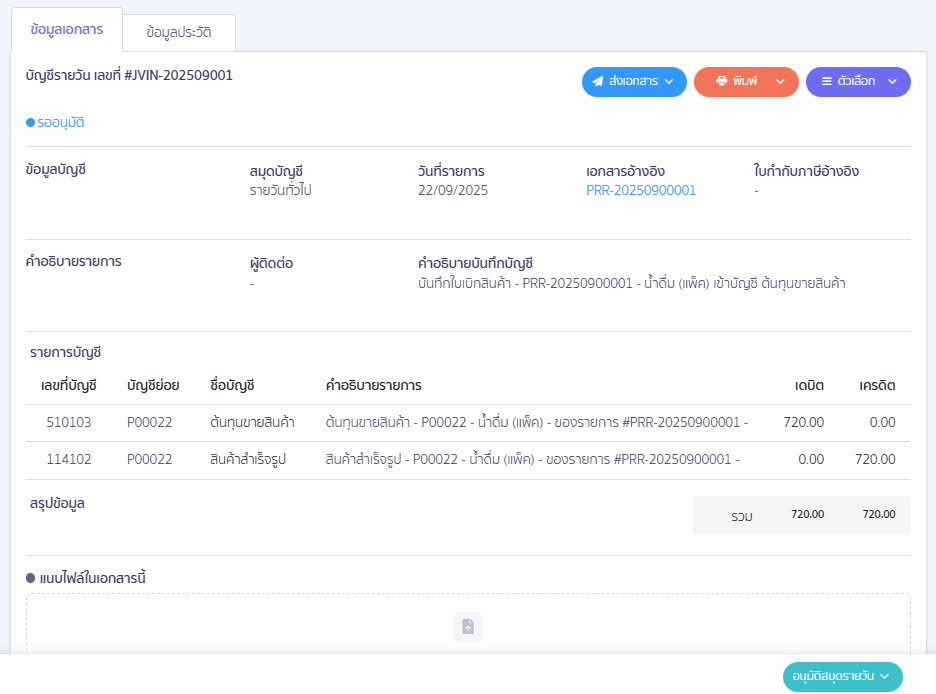Click the file upload icon in attachment area

point(468,627)
